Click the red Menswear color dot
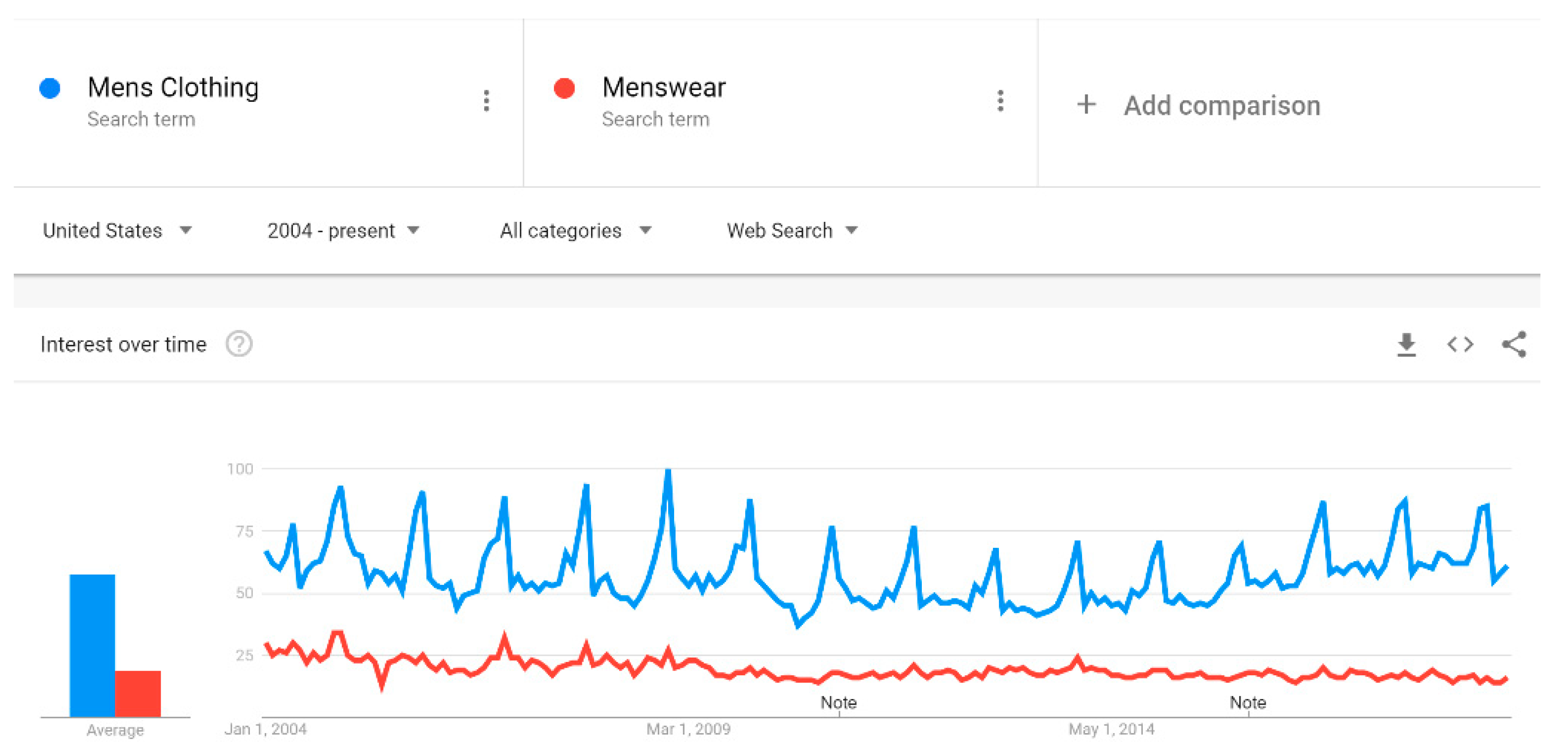This screenshot has width=1568, height=755. [x=564, y=88]
